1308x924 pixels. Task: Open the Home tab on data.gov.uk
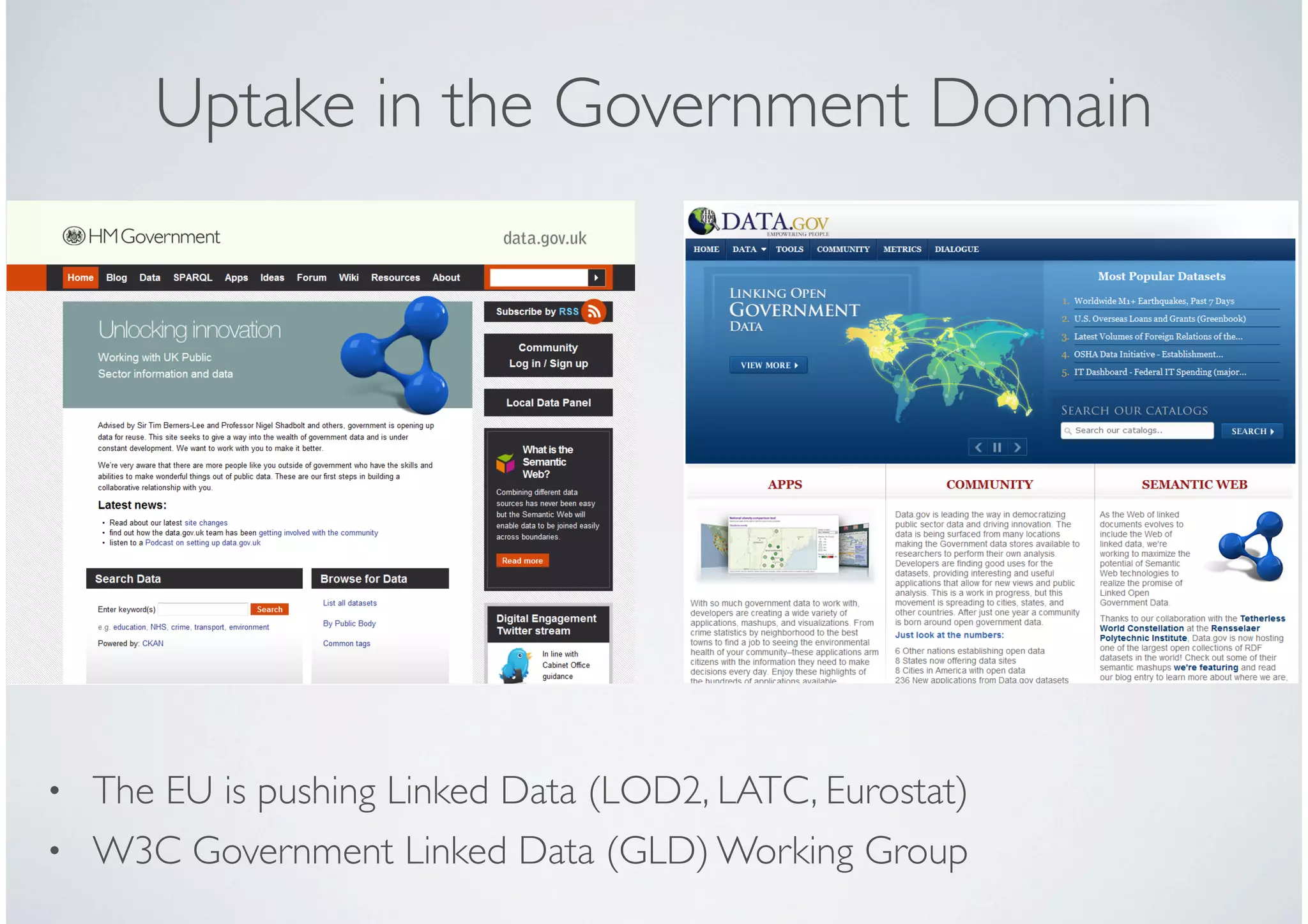tap(80, 278)
